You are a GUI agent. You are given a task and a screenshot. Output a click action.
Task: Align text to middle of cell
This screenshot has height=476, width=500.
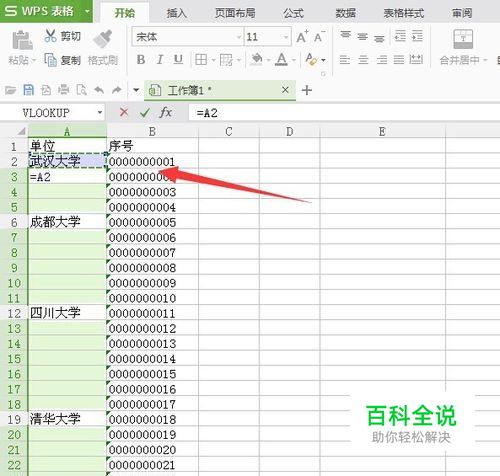(x=362, y=37)
